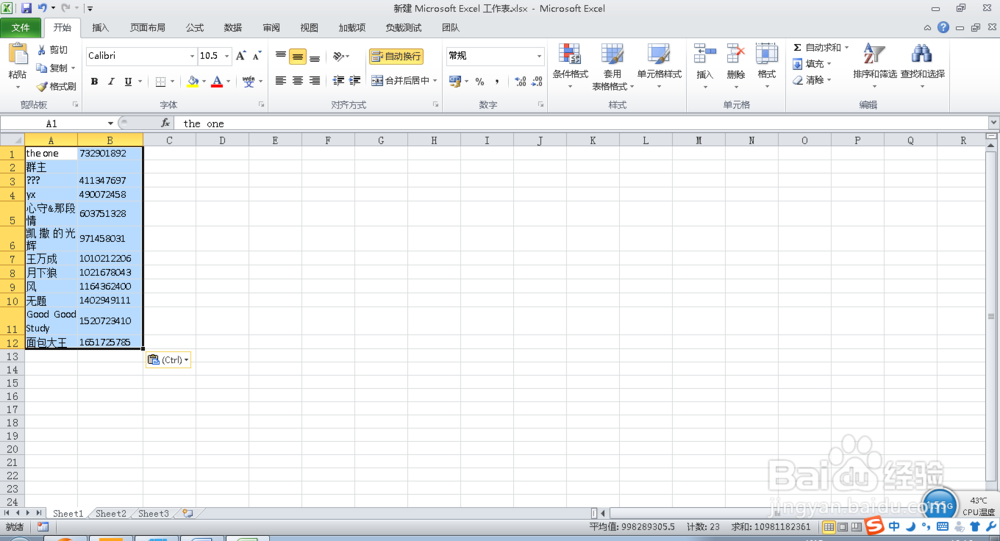
Task: Click the Clear button in editing group
Action: click(x=812, y=80)
